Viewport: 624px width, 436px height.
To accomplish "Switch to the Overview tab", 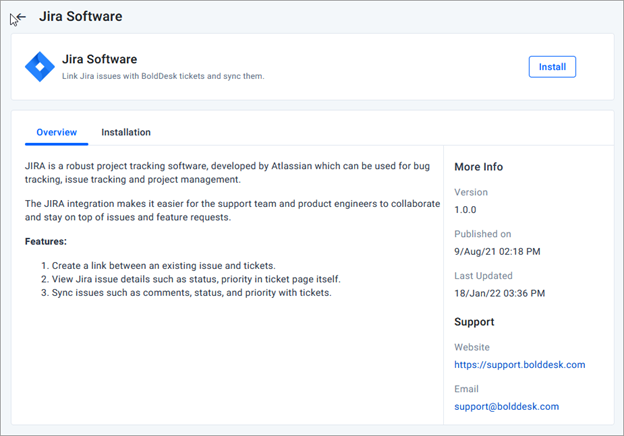I will (x=57, y=132).
